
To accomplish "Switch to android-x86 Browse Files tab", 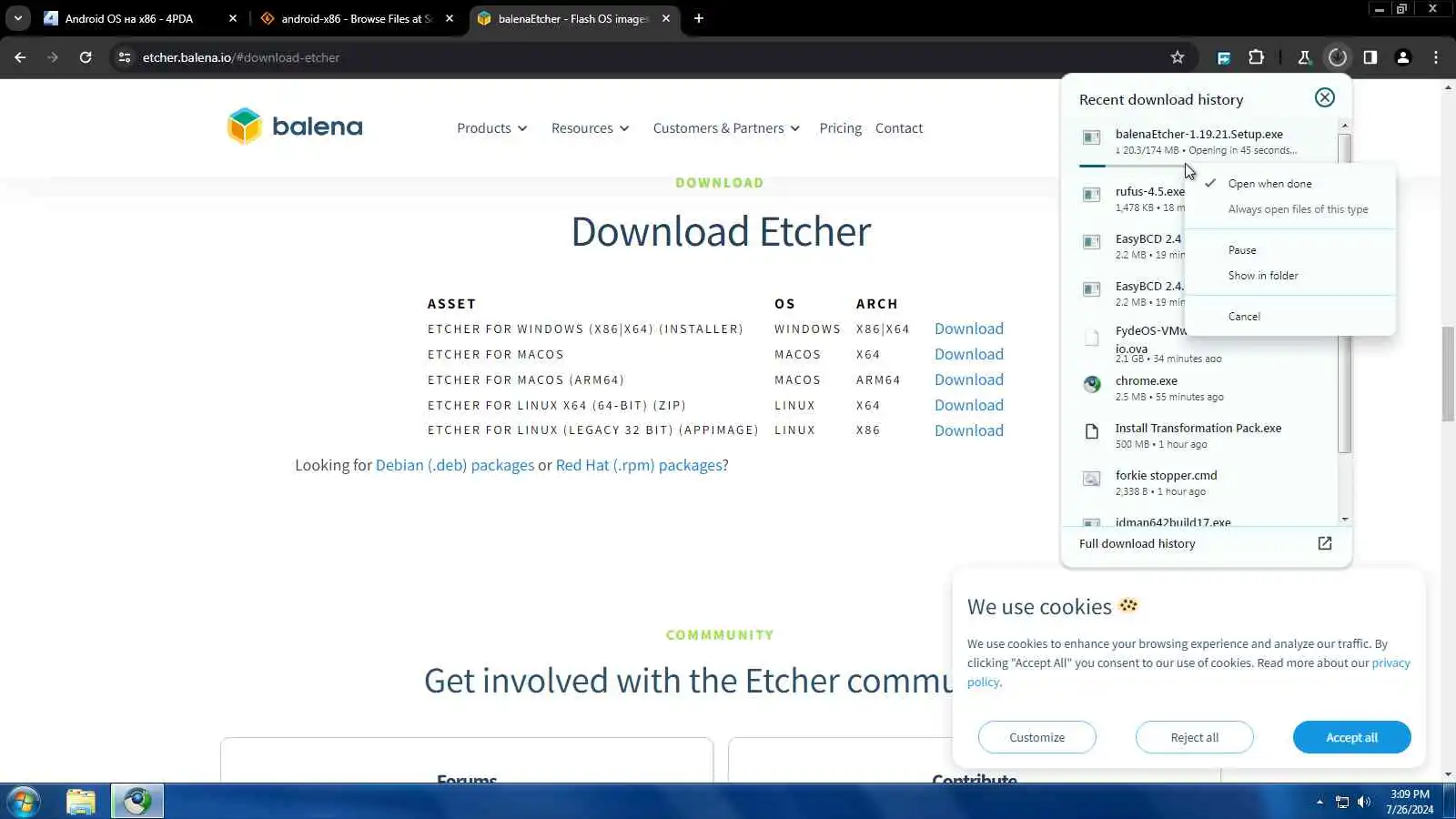I will tap(356, 18).
